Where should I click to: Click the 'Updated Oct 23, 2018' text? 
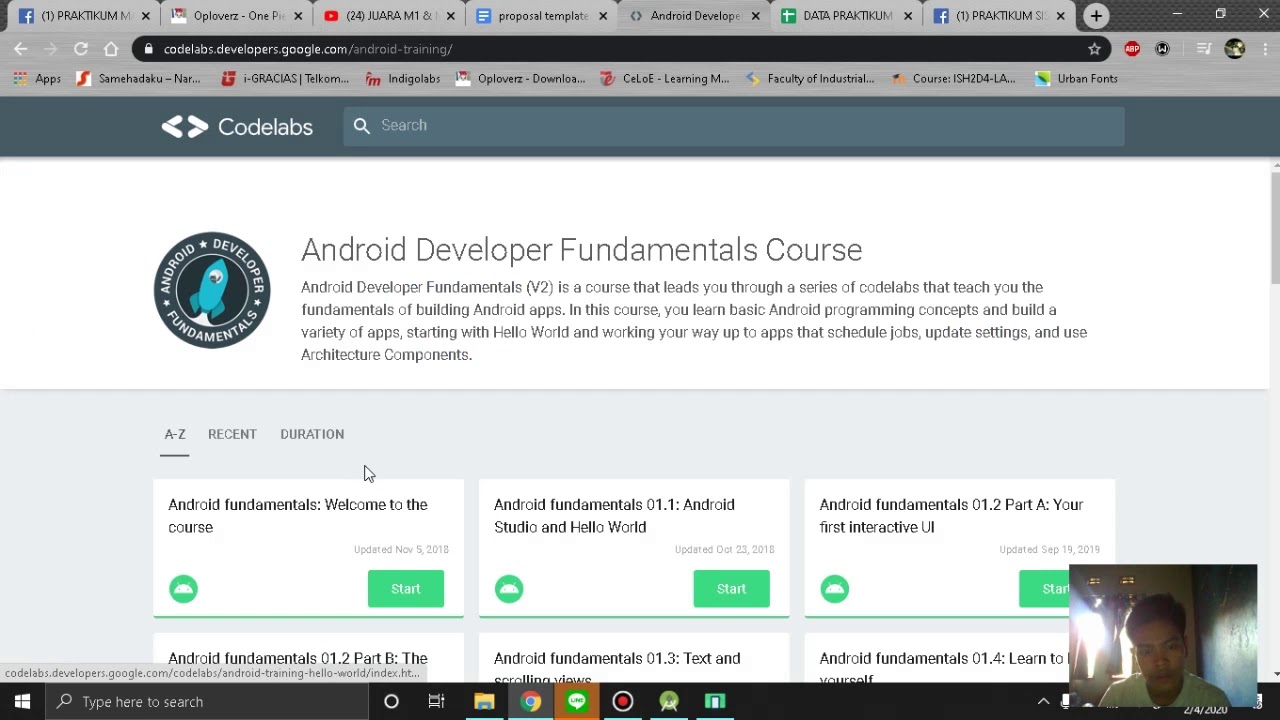click(725, 549)
